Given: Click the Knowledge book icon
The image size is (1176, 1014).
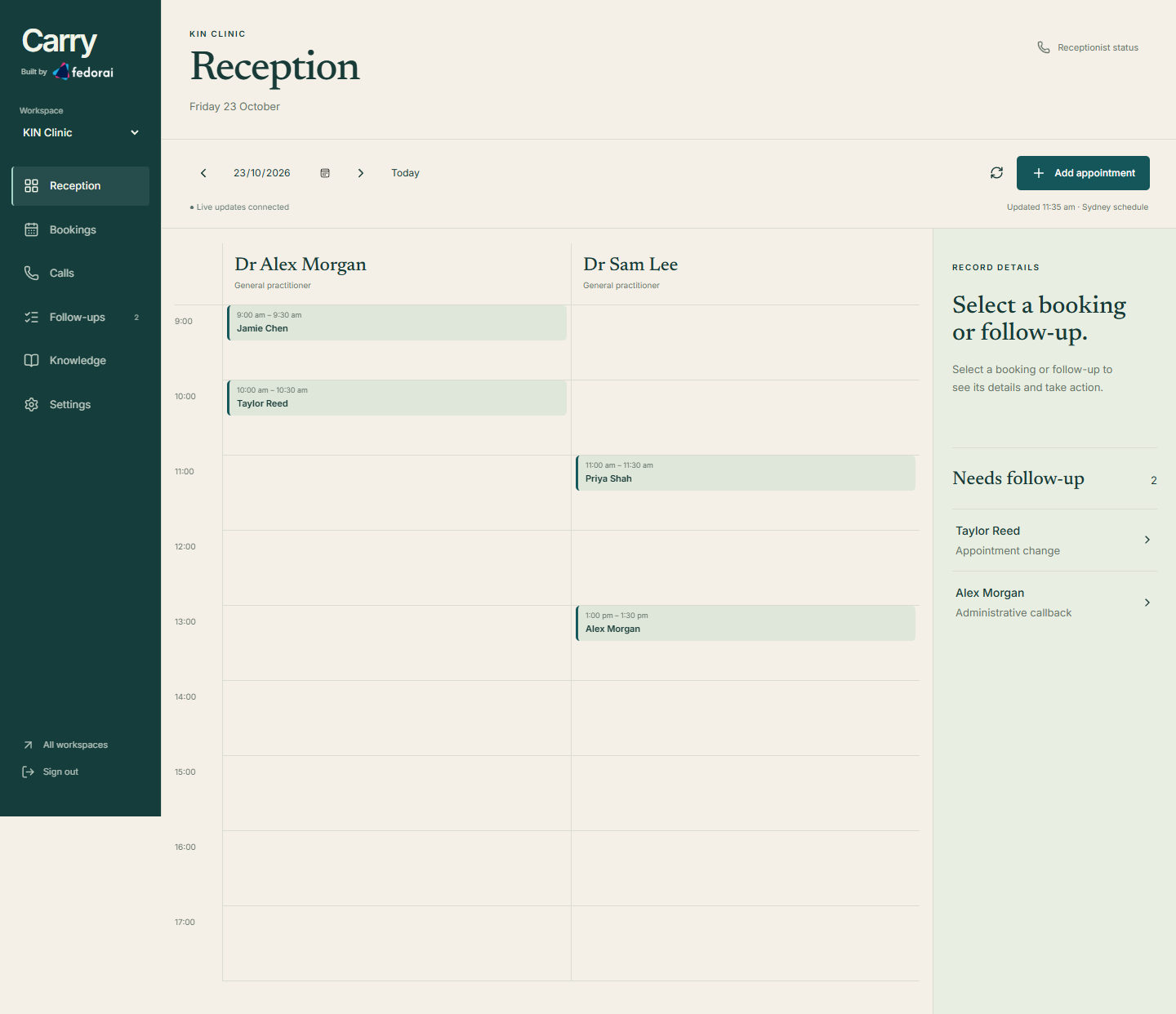Looking at the screenshot, I should pyautogui.click(x=32, y=361).
